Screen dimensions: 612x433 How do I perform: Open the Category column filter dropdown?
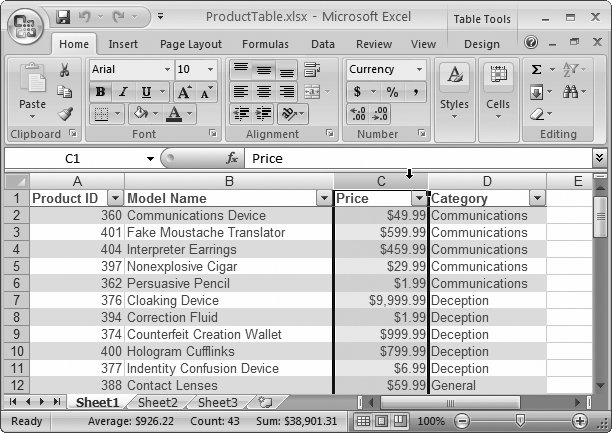pos(537,198)
